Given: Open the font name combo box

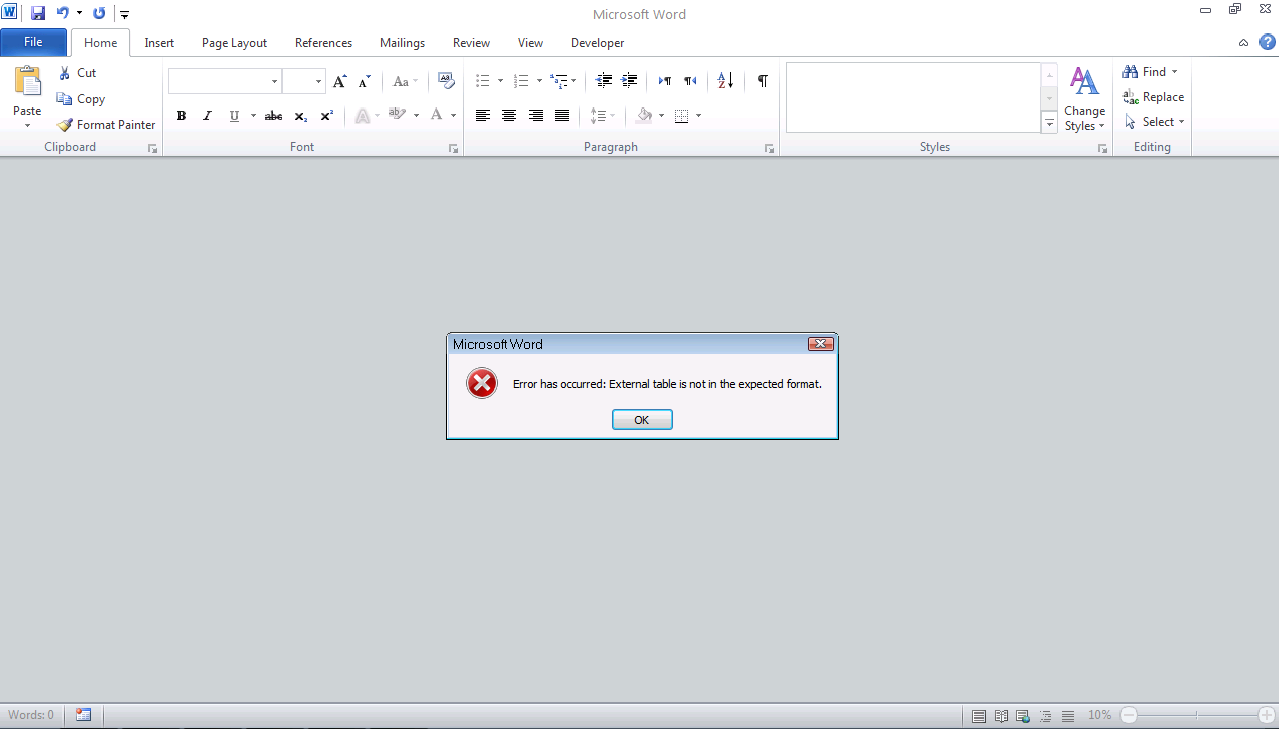Looking at the screenshot, I should tap(225, 81).
